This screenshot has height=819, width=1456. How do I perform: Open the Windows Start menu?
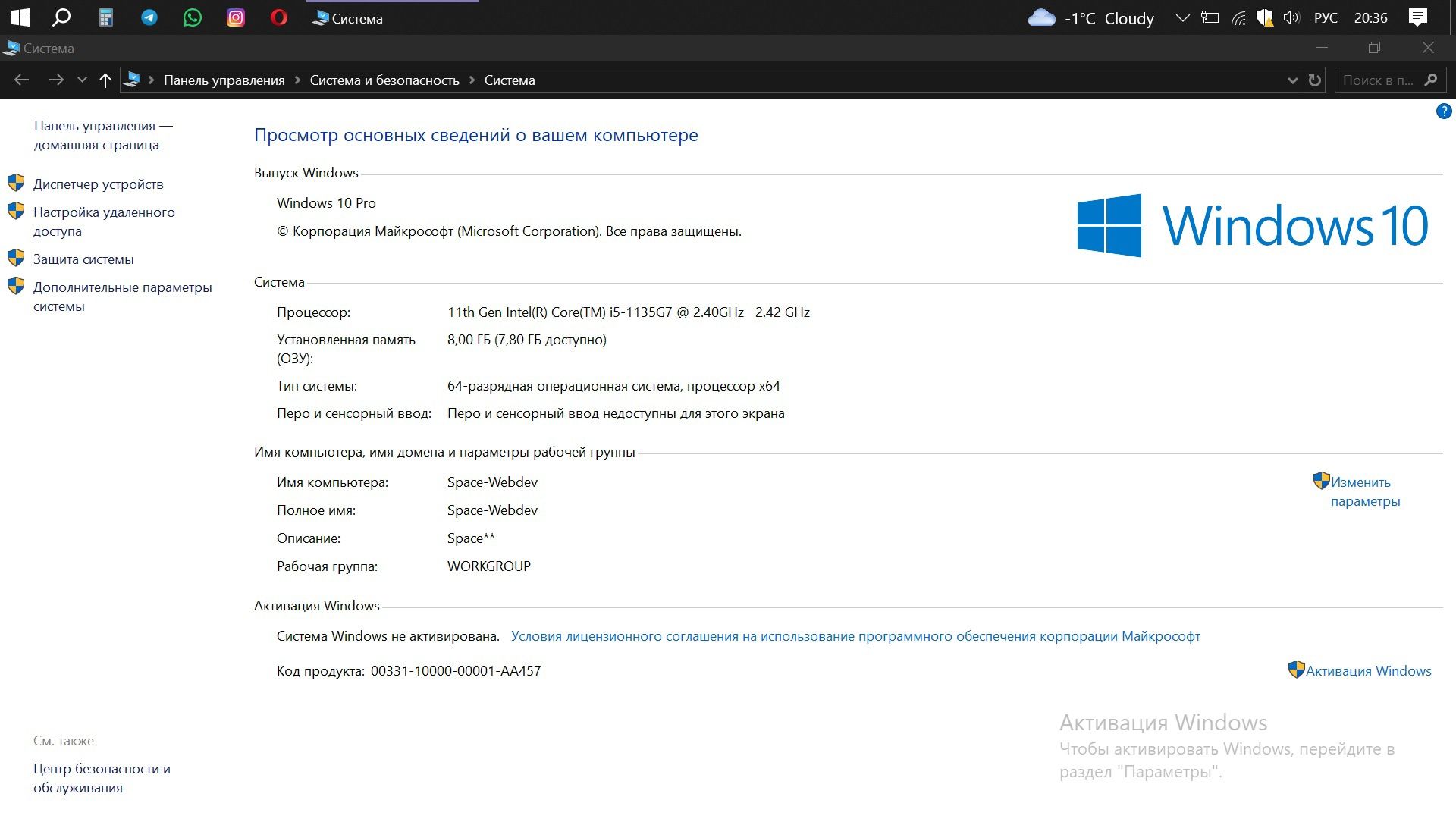click(20, 17)
